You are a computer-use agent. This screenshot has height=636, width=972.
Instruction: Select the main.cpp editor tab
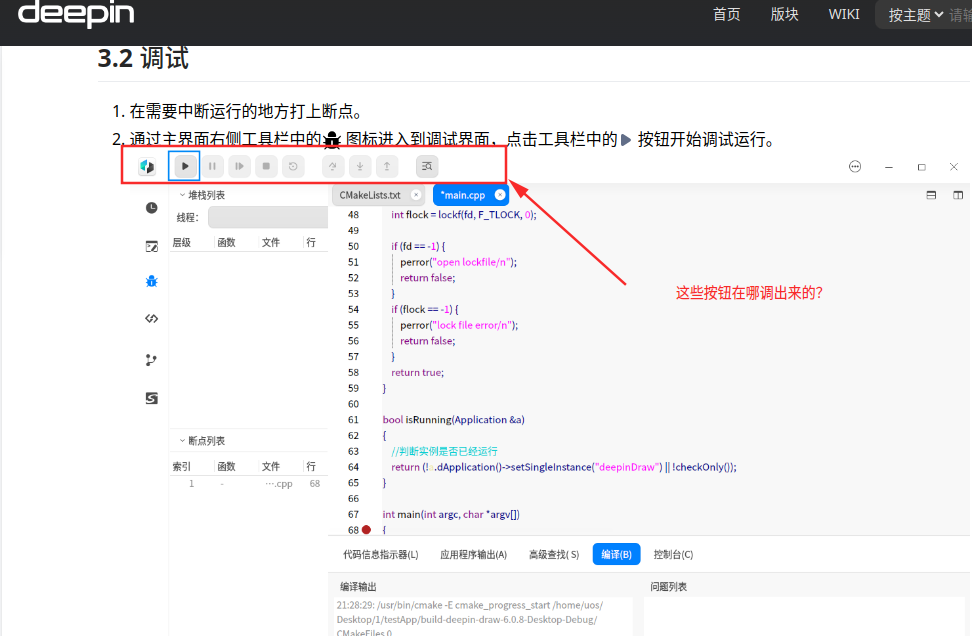462,195
